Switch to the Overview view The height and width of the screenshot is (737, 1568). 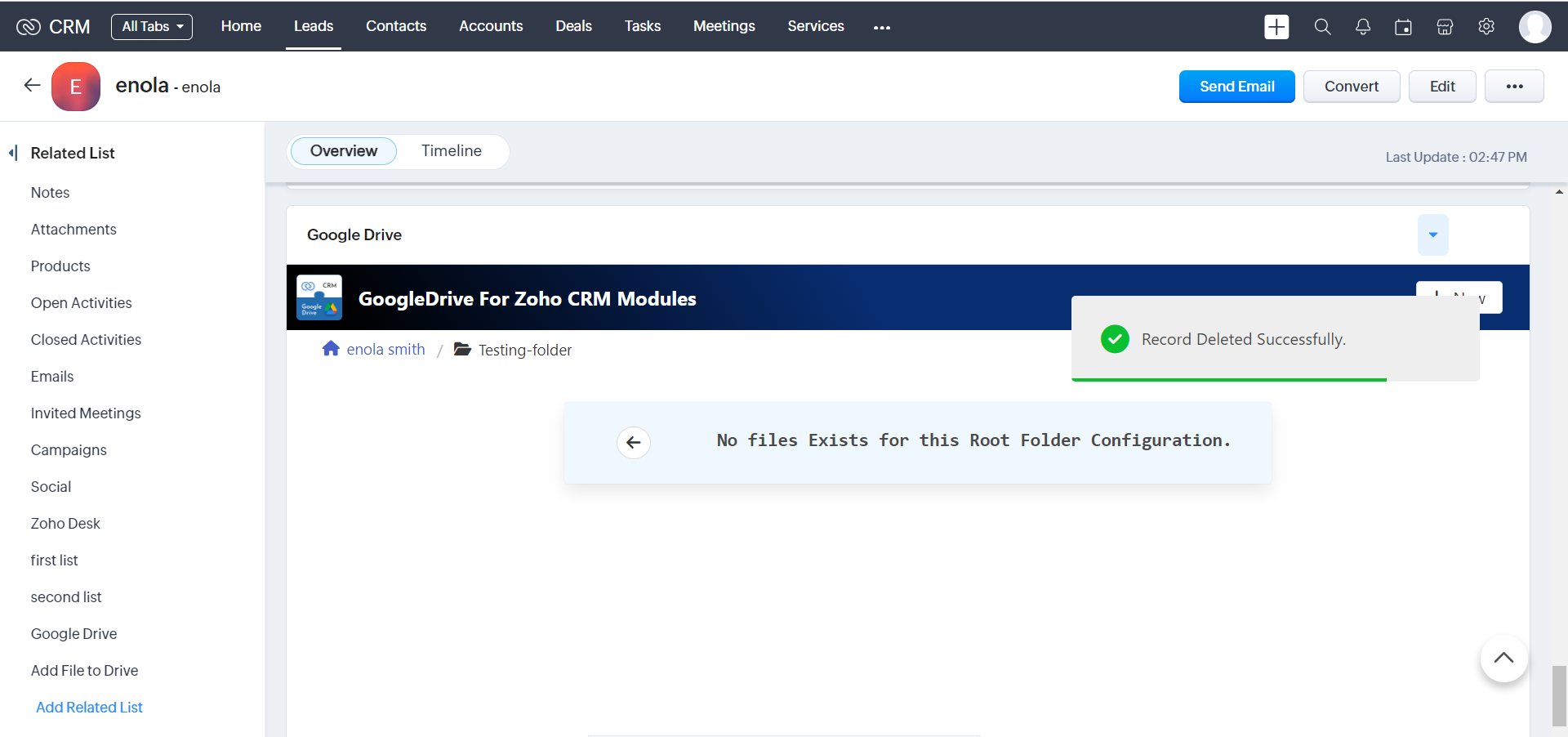[344, 151]
